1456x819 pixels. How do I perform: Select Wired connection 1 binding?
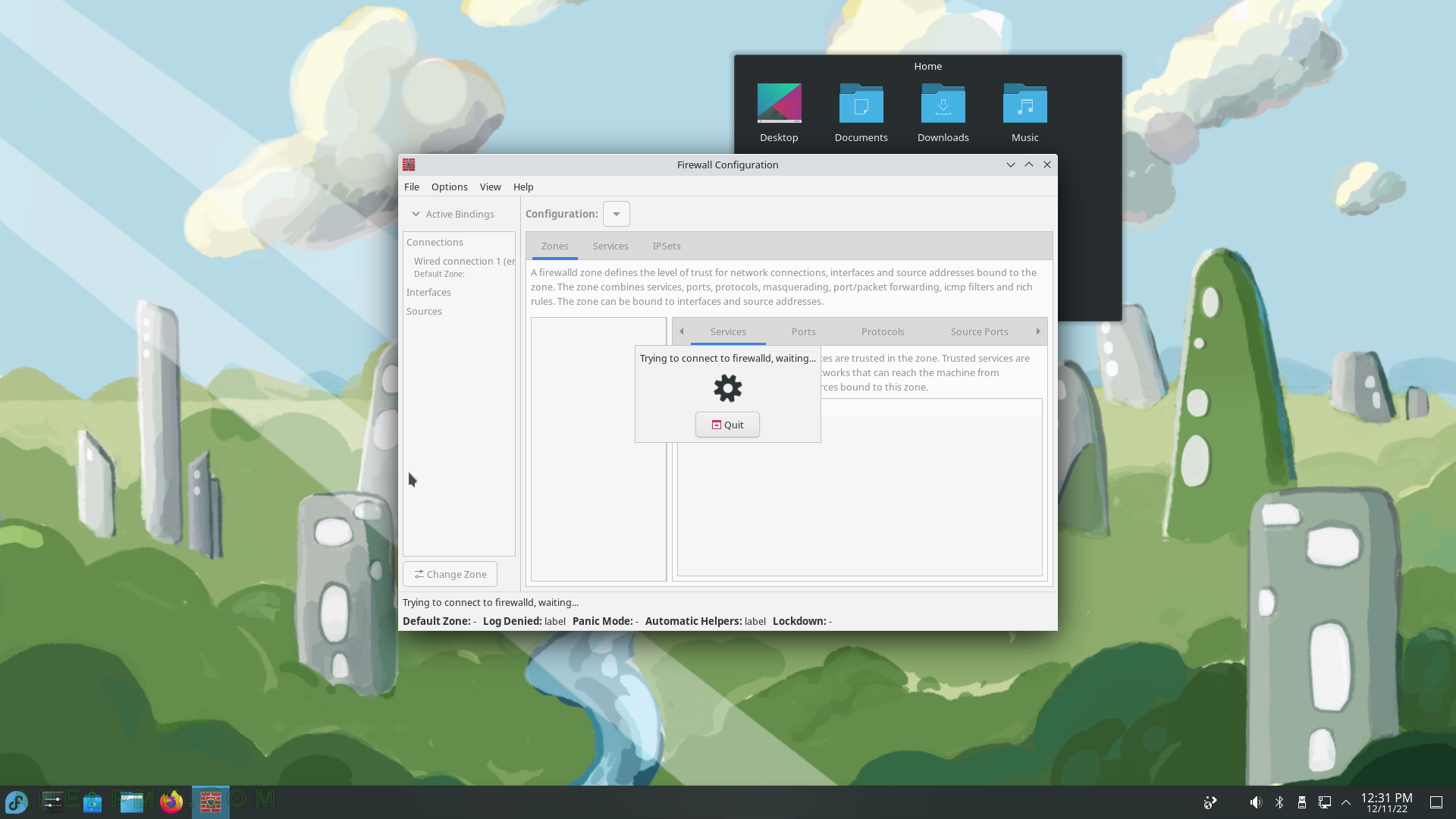[461, 267]
